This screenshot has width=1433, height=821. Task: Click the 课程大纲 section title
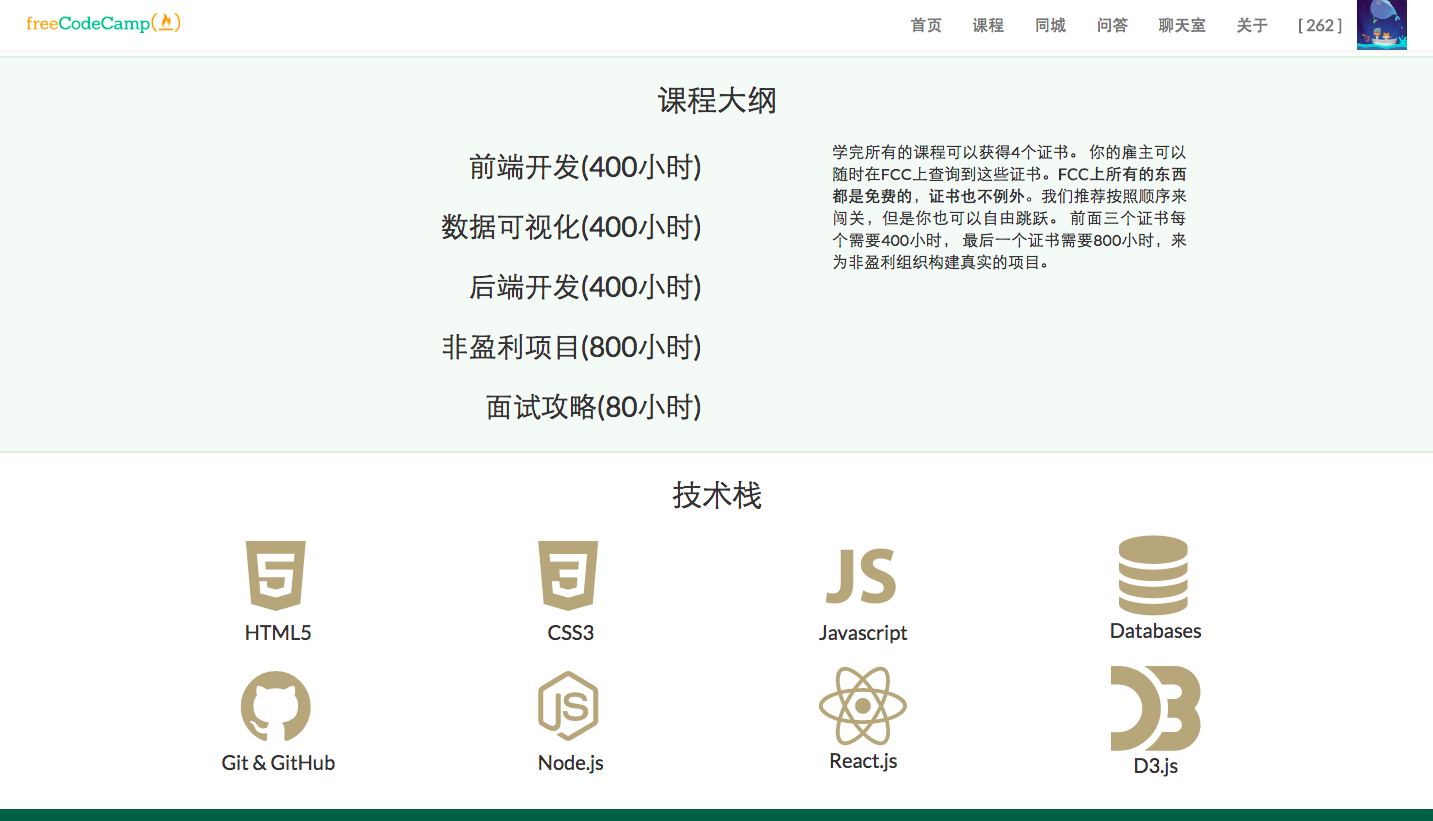point(717,100)
